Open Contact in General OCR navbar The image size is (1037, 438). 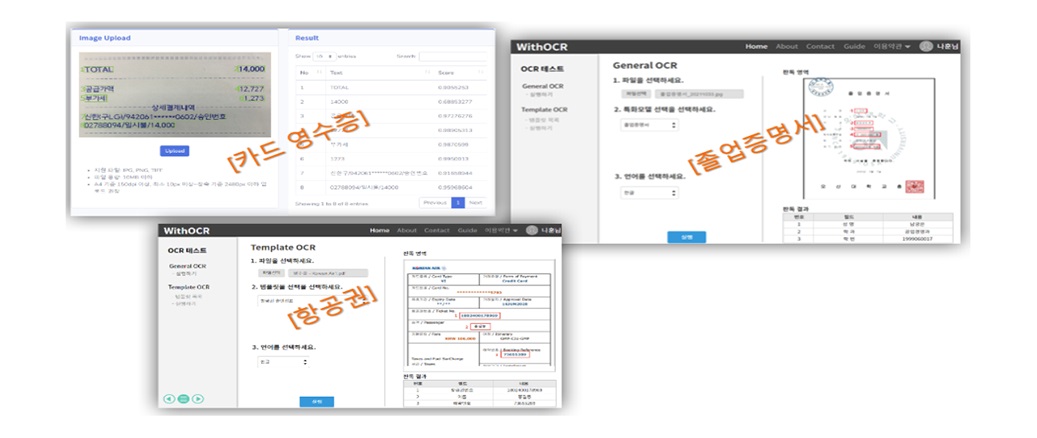[x=820, y=46]
